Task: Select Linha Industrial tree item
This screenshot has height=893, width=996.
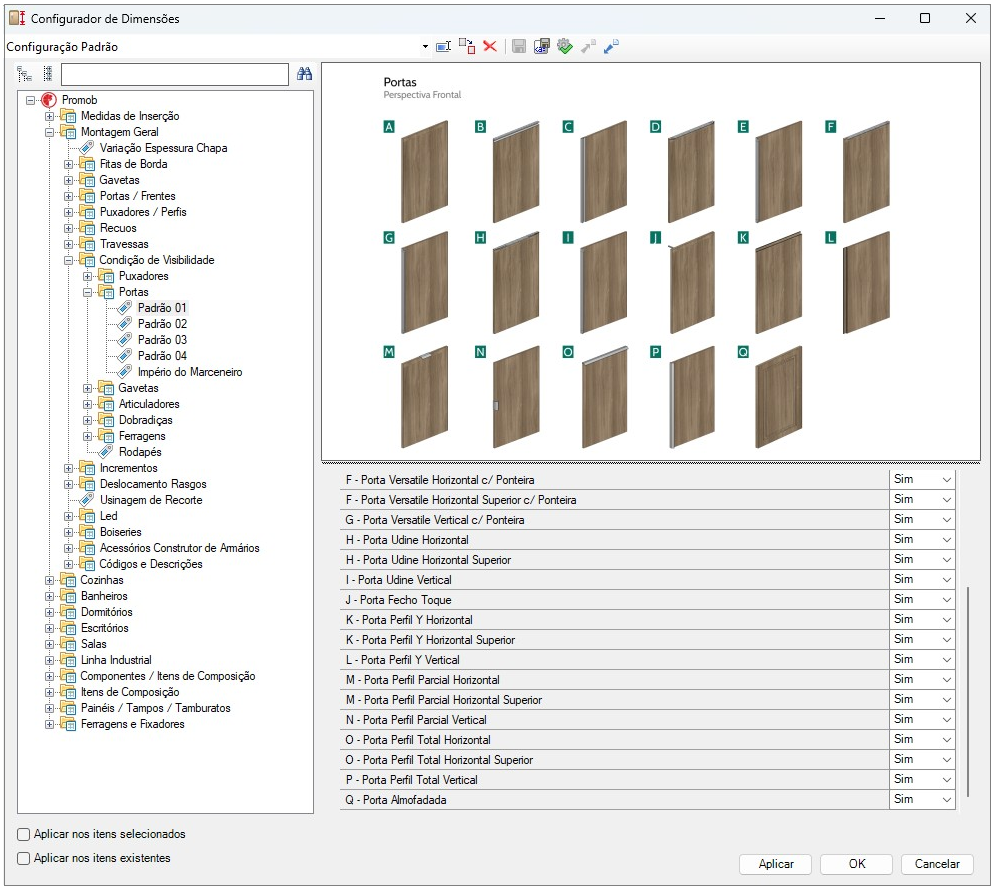Action: click(x=116, y=660)
